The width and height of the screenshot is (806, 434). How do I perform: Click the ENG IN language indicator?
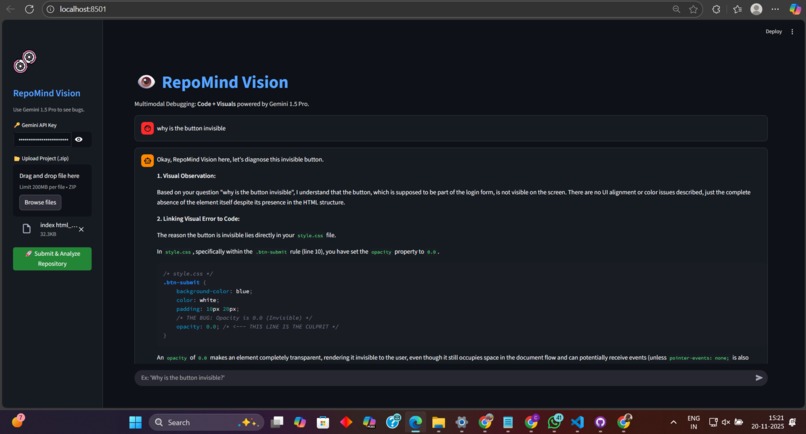(x=693, y=423)
